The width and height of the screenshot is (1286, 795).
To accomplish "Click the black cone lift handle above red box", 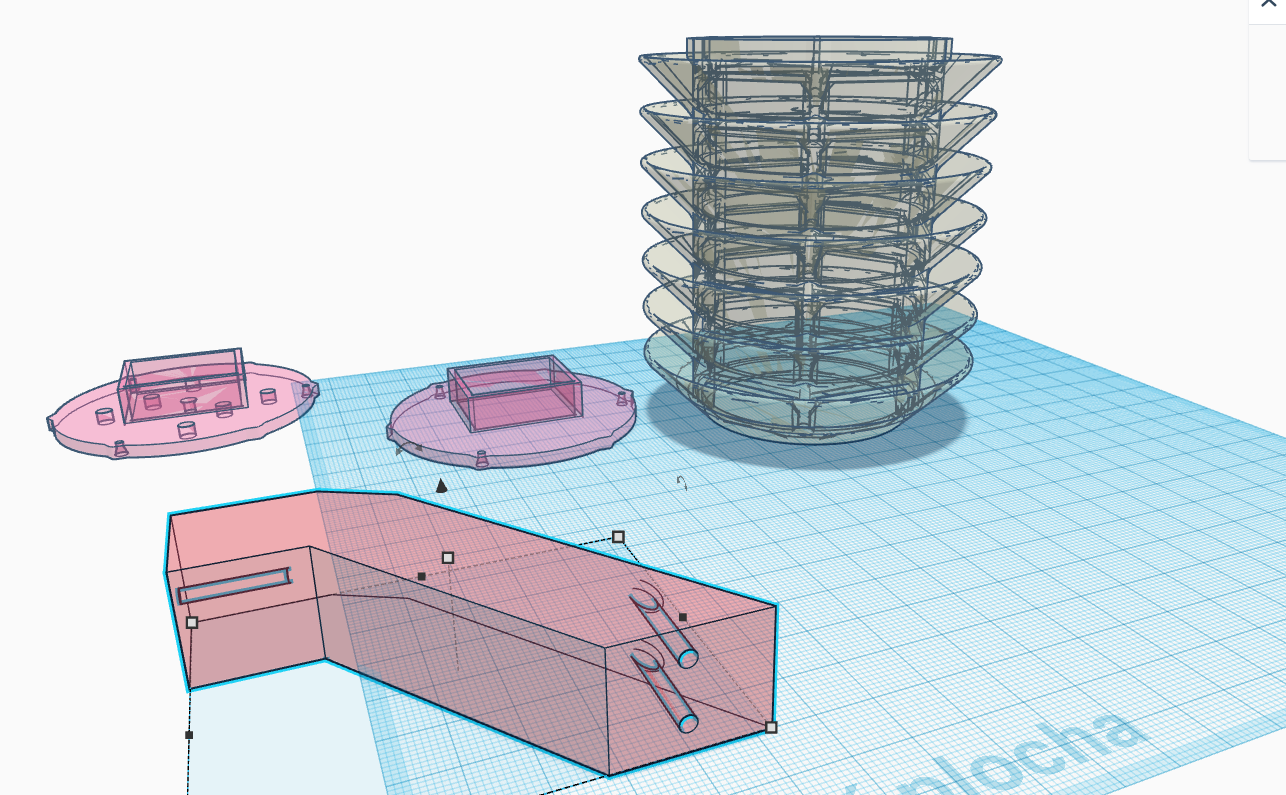I will 441,485.
